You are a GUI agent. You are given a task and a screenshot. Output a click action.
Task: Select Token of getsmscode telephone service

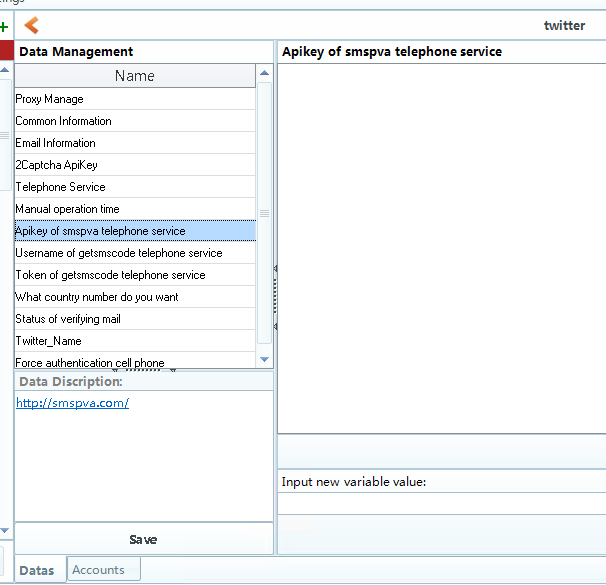110,275
